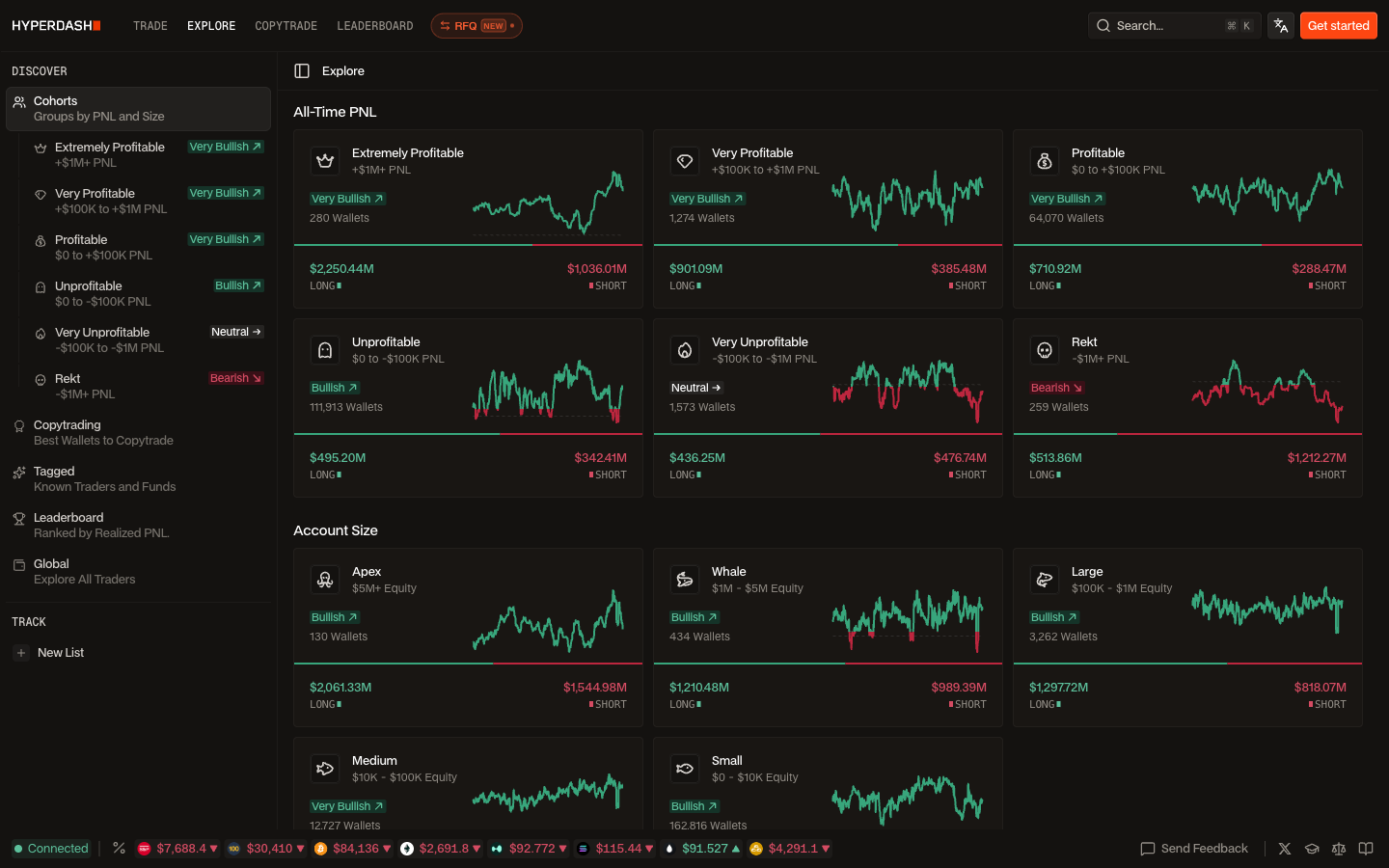Click the octopus icon on Apex card
1389x868 pixels.
tap(325, 581)
